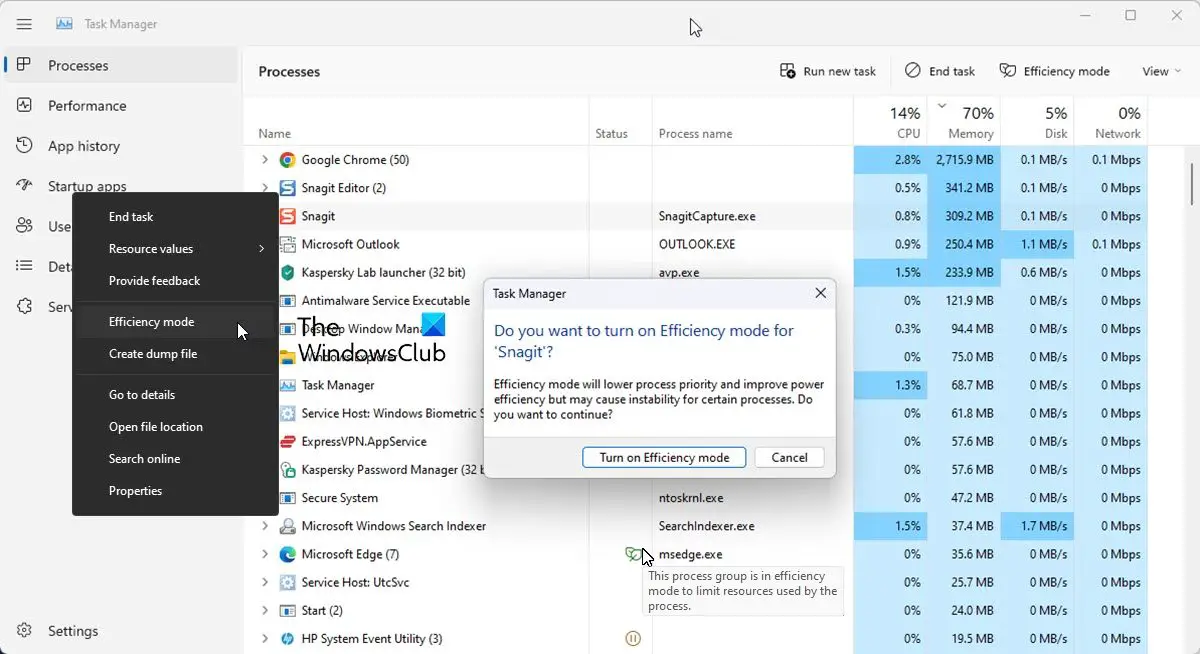Click the 2,715.9 MB memory value

tap(965, 160)
